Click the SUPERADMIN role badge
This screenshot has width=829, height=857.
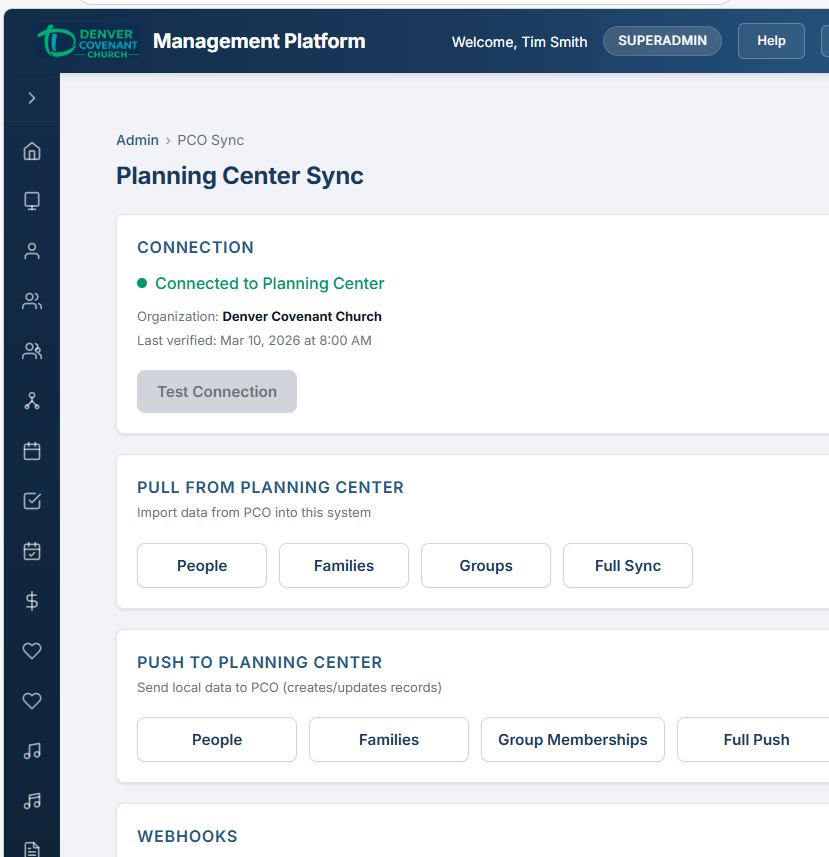[662, 41]
